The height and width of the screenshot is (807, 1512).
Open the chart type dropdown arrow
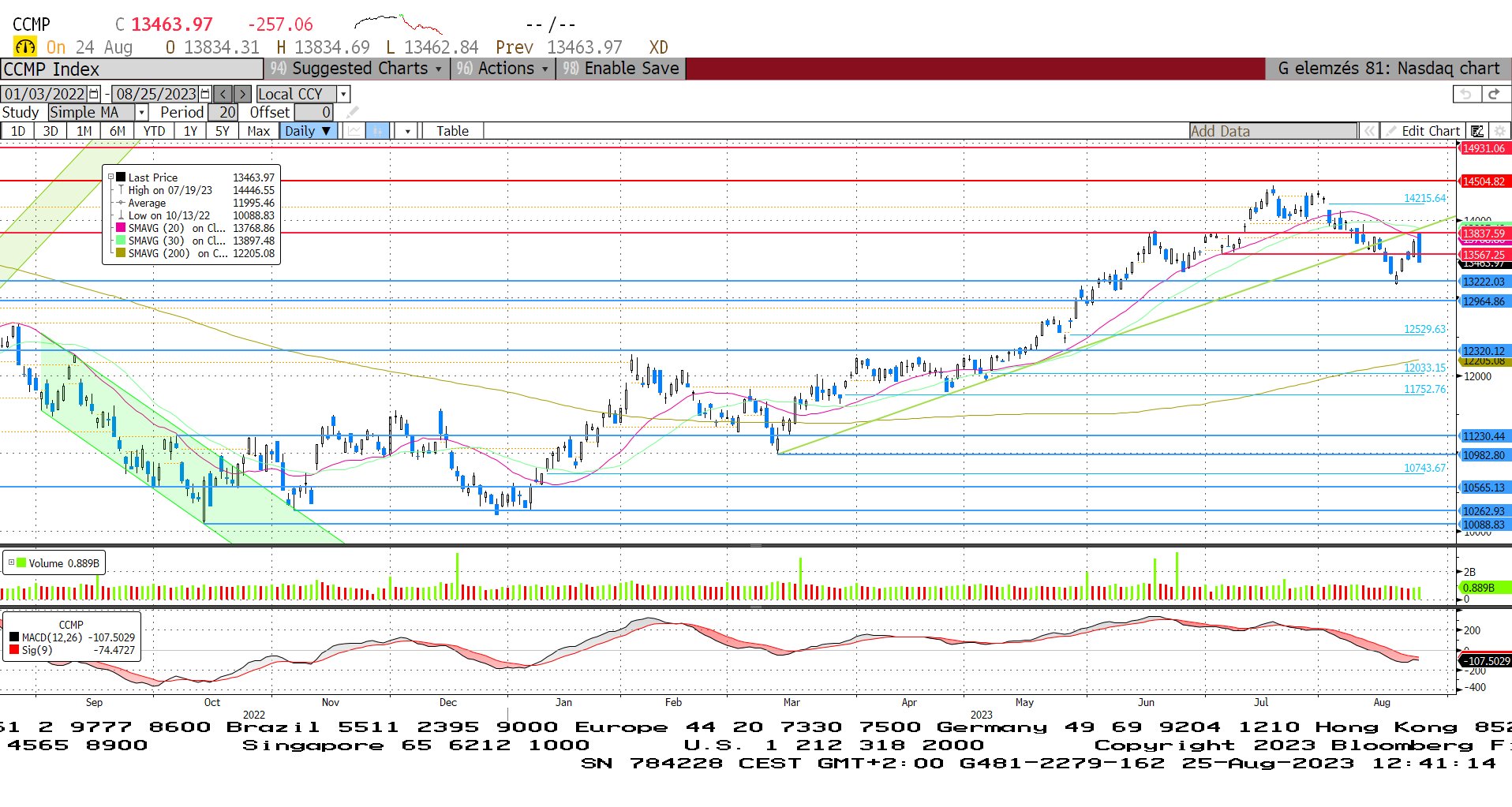click(x=407, y=131)
